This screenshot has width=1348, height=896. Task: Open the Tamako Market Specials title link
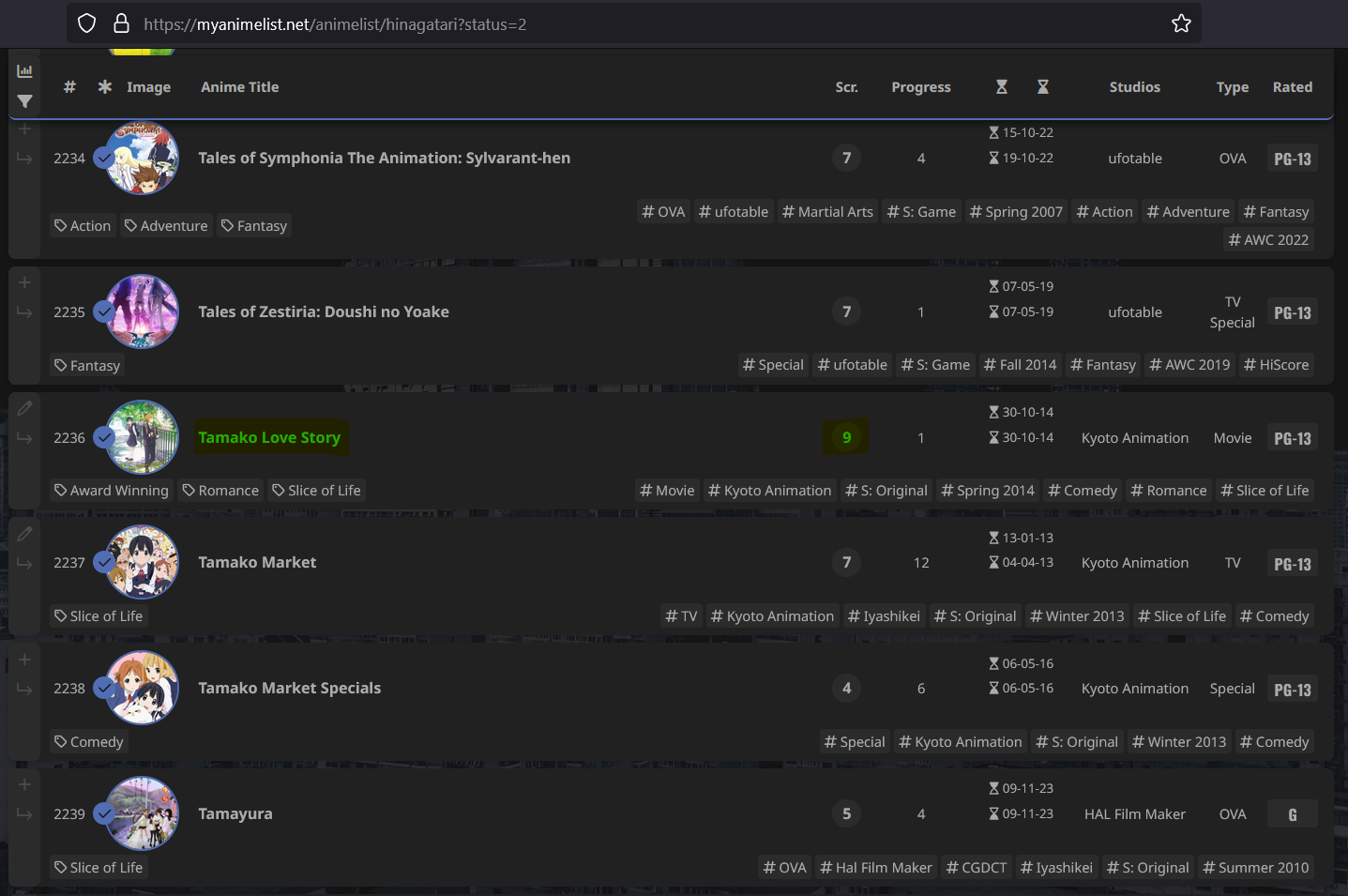pyautogui.click(x=290, y=688)
